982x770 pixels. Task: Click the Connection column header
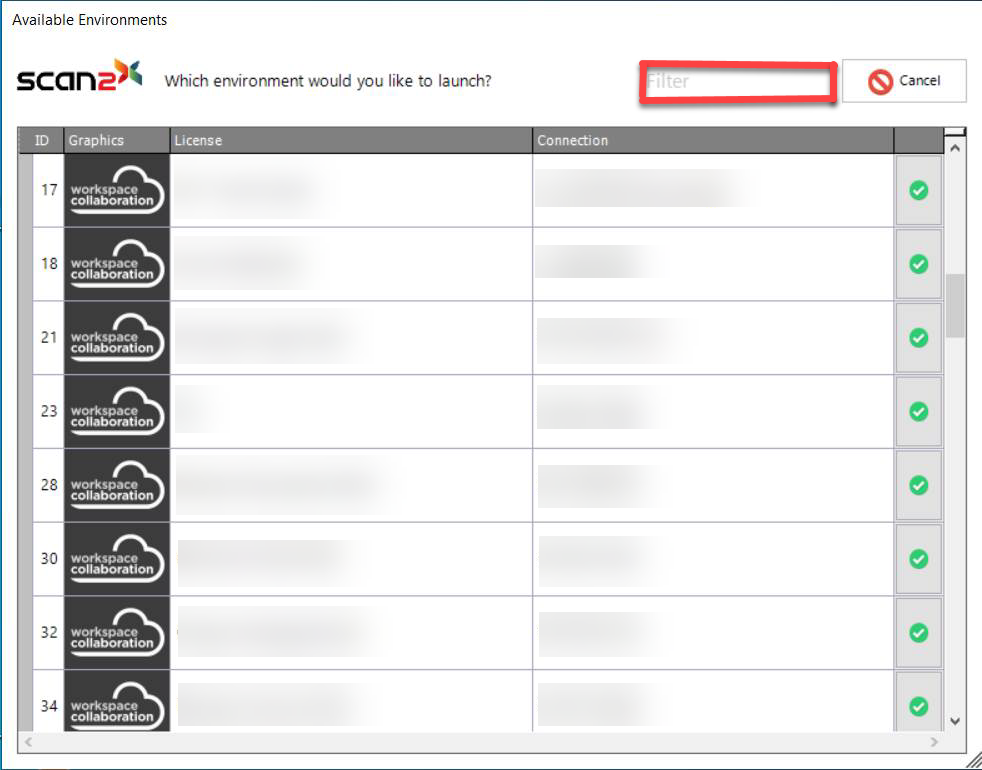tap(712, 140)
